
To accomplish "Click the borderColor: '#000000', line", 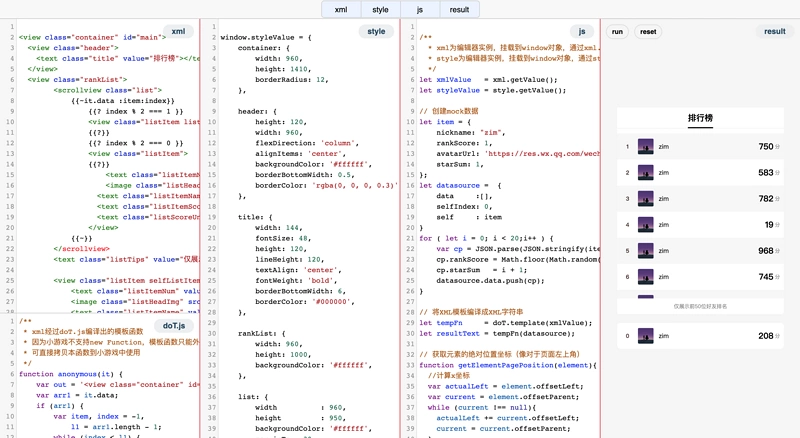I will [x=305, y=302].
